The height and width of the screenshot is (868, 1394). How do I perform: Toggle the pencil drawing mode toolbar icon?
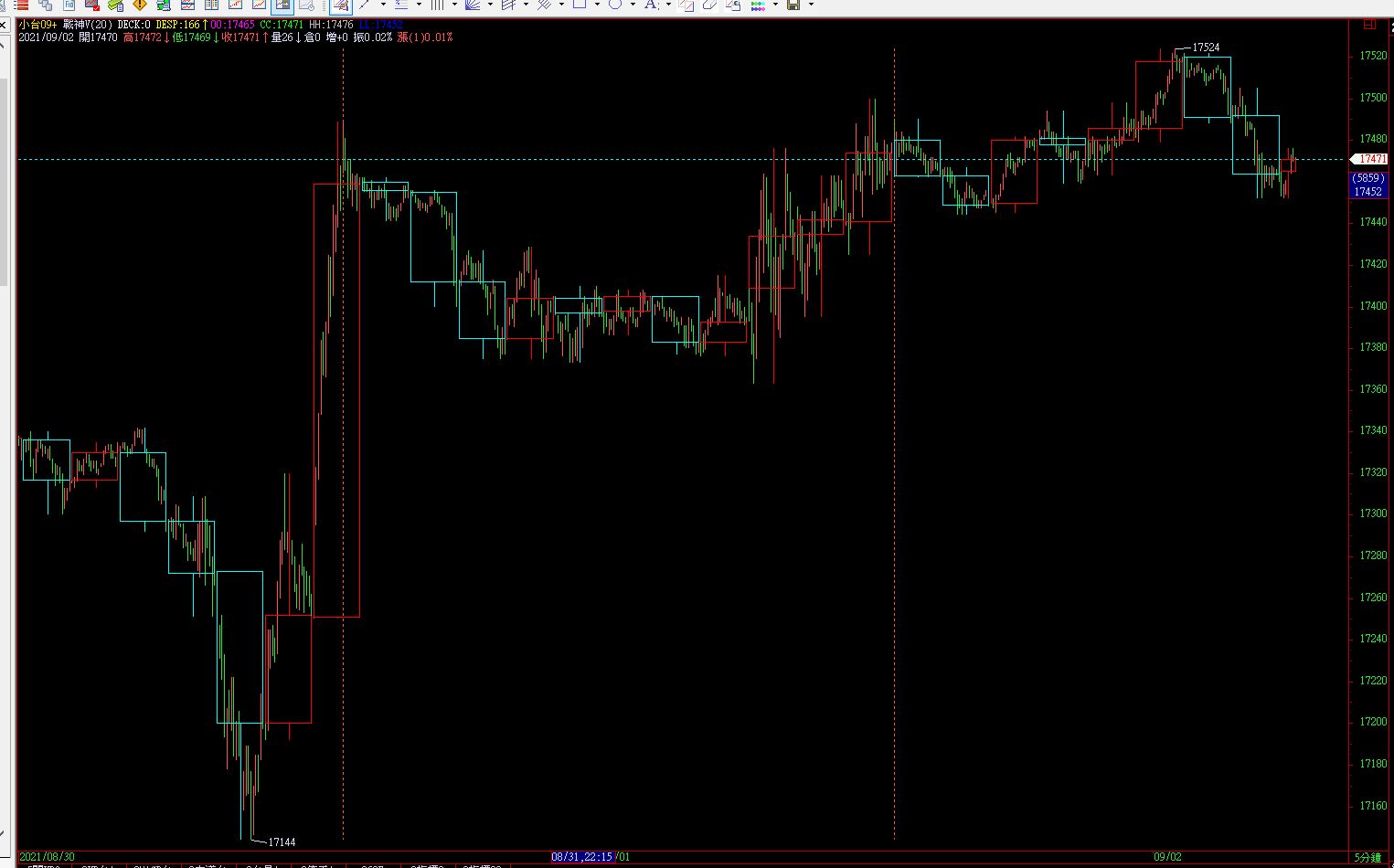click(341, 5)
